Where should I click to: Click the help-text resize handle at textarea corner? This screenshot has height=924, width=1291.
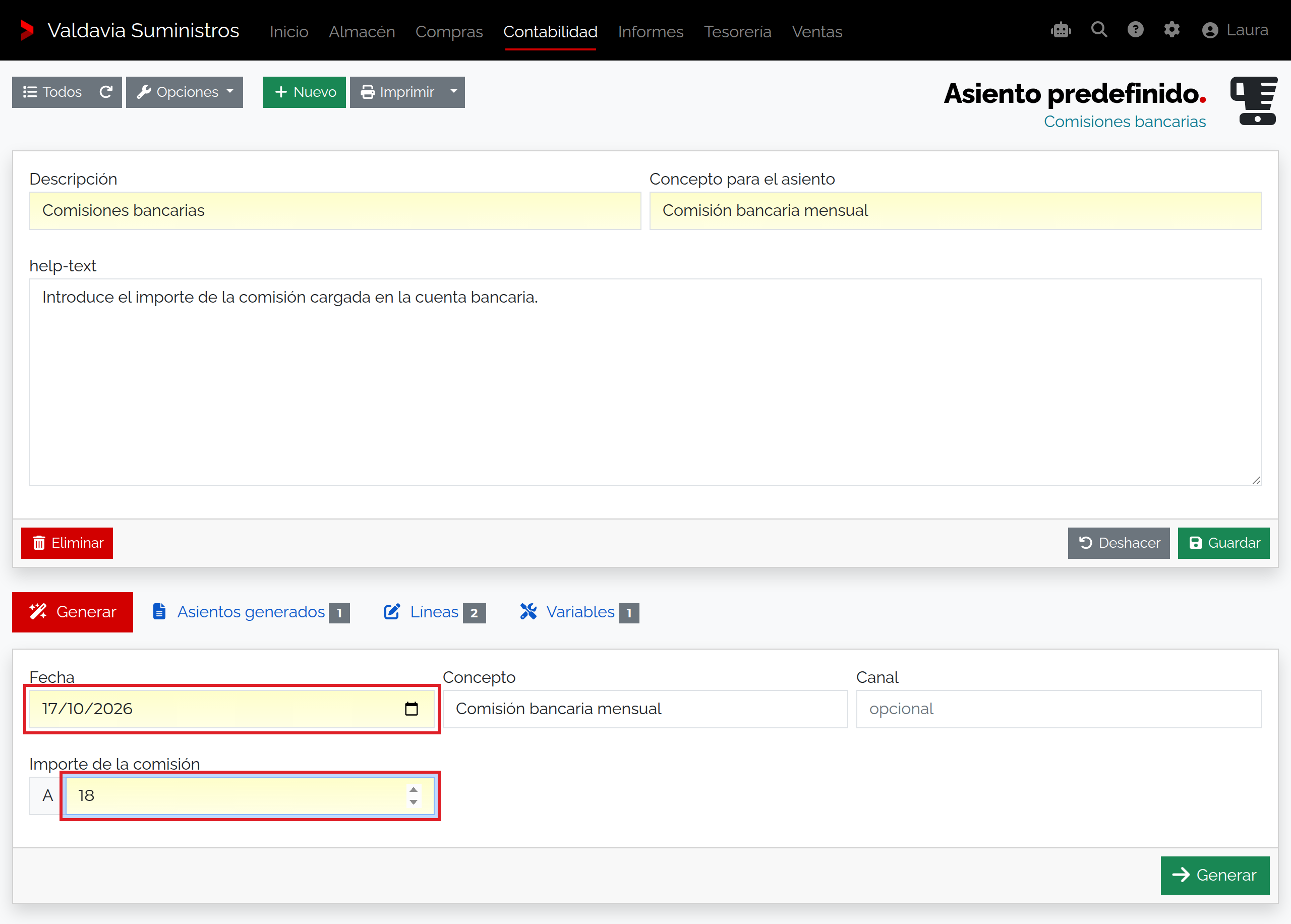1256,481
